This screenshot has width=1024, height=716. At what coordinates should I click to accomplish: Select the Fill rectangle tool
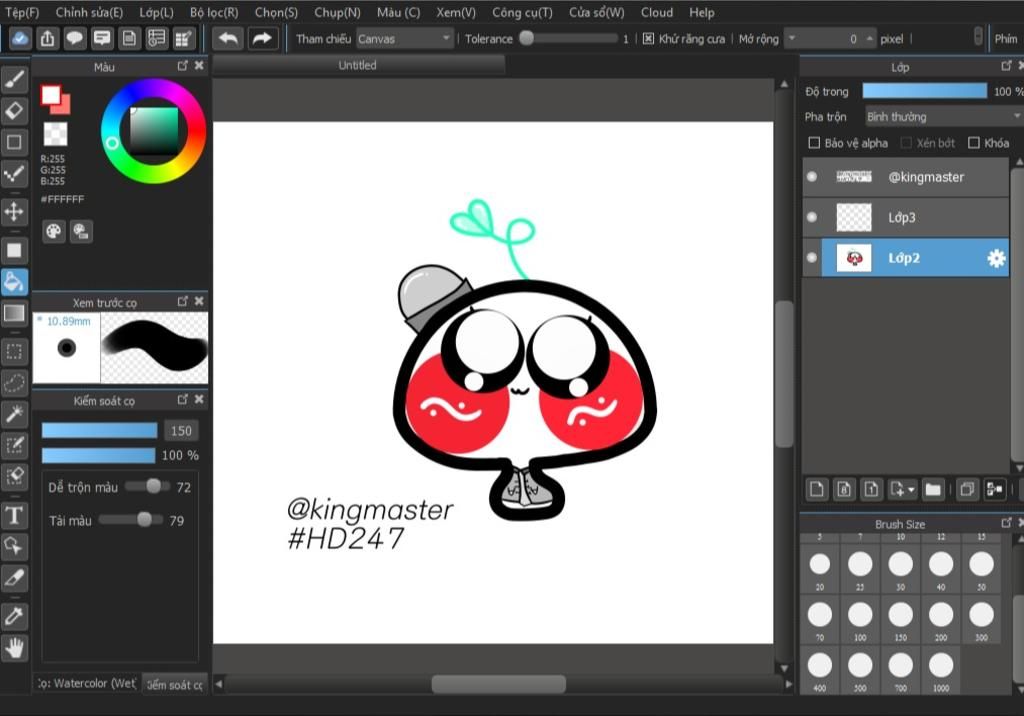point(14,250)
